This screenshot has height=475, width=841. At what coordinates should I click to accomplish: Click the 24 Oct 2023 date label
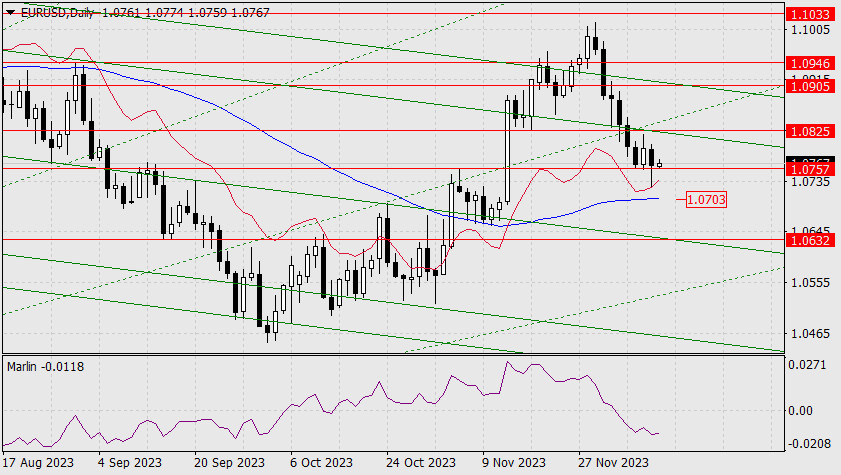(421, 462)
